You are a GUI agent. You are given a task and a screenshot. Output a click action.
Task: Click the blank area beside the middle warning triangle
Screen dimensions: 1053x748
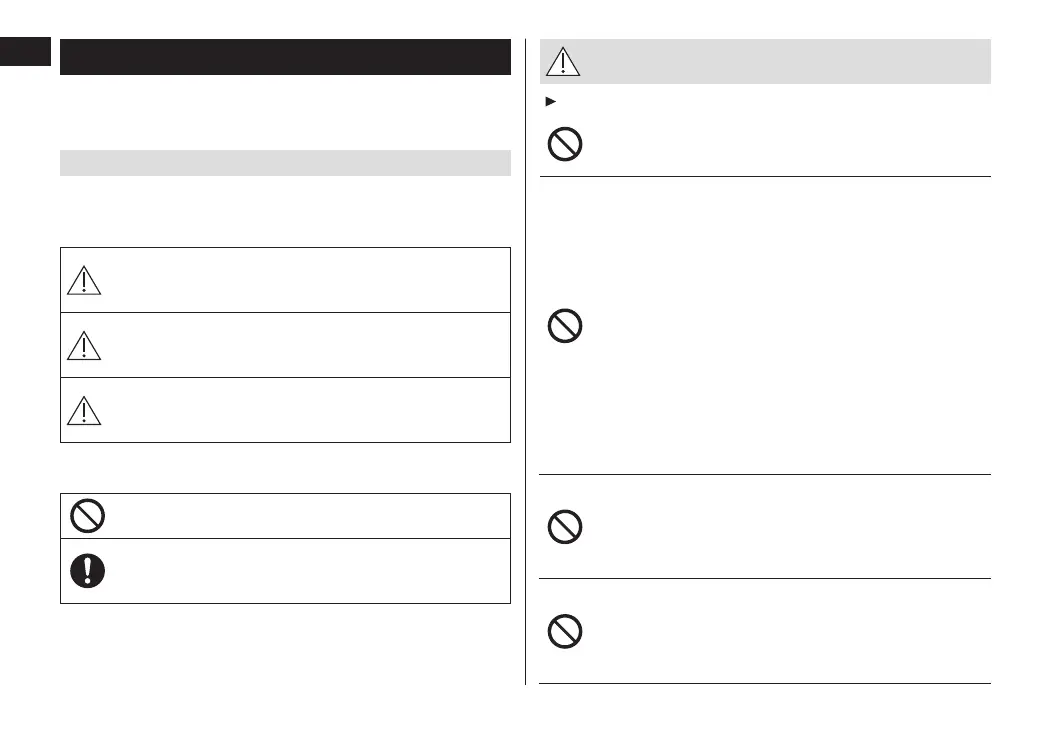tap(300, 346)
